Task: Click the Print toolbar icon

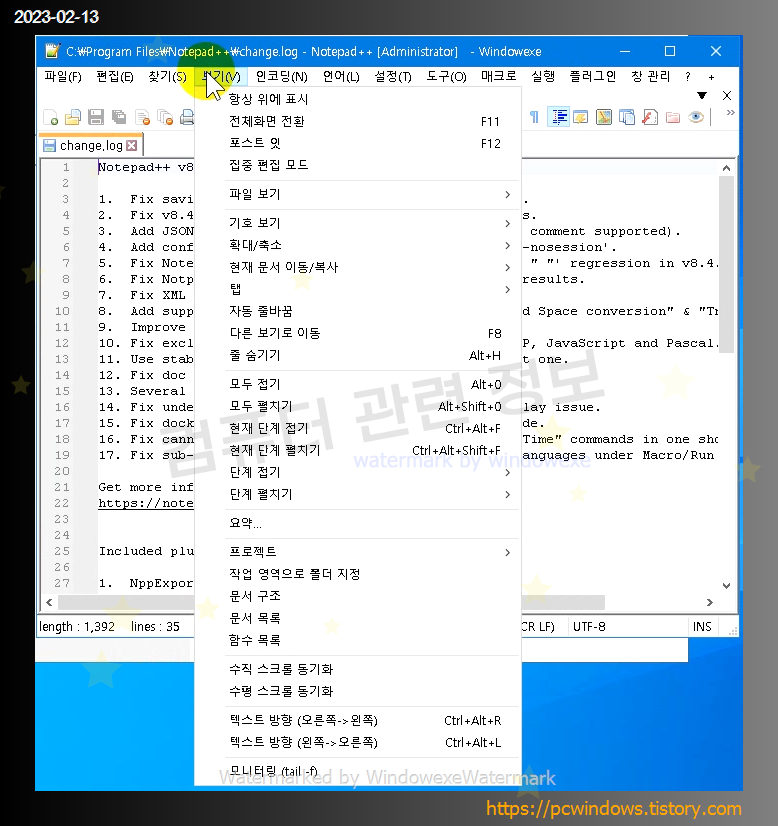Action: (187, 117)
